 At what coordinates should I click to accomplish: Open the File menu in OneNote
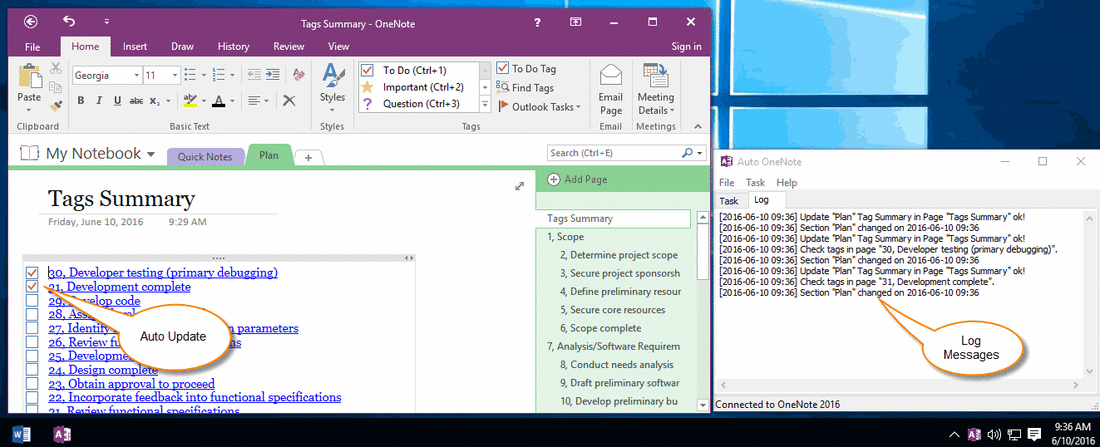(32, 46)
